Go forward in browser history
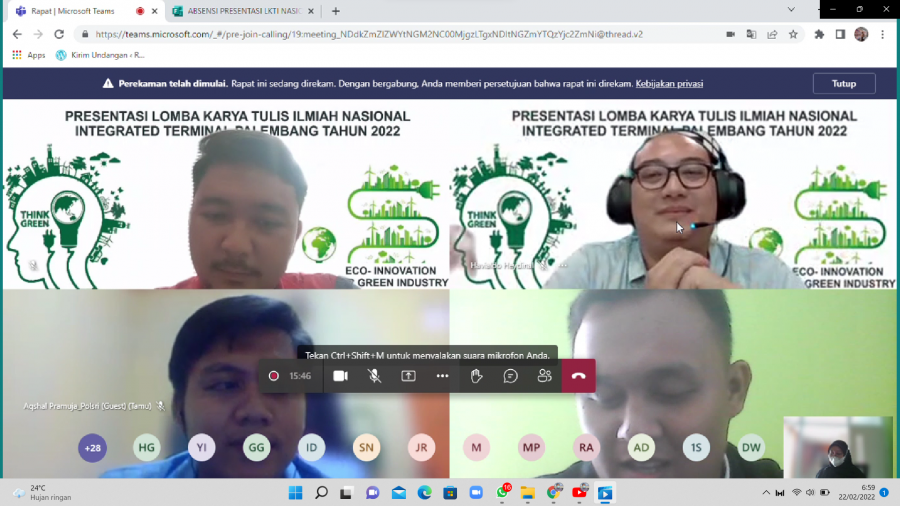The height and width of the screenshot is (506, 900). [38, 34]
